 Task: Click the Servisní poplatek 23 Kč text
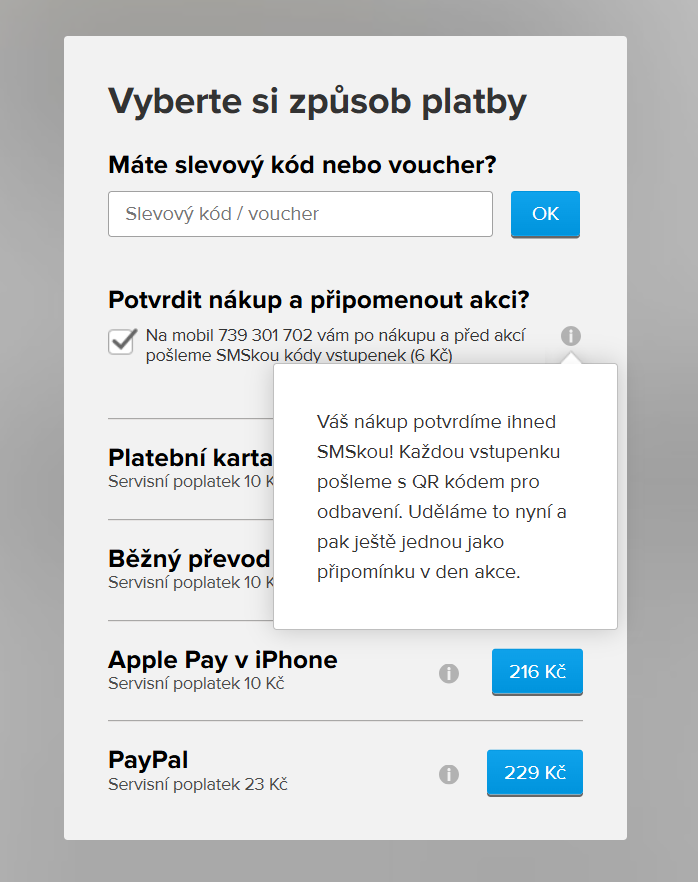point(197,785)
